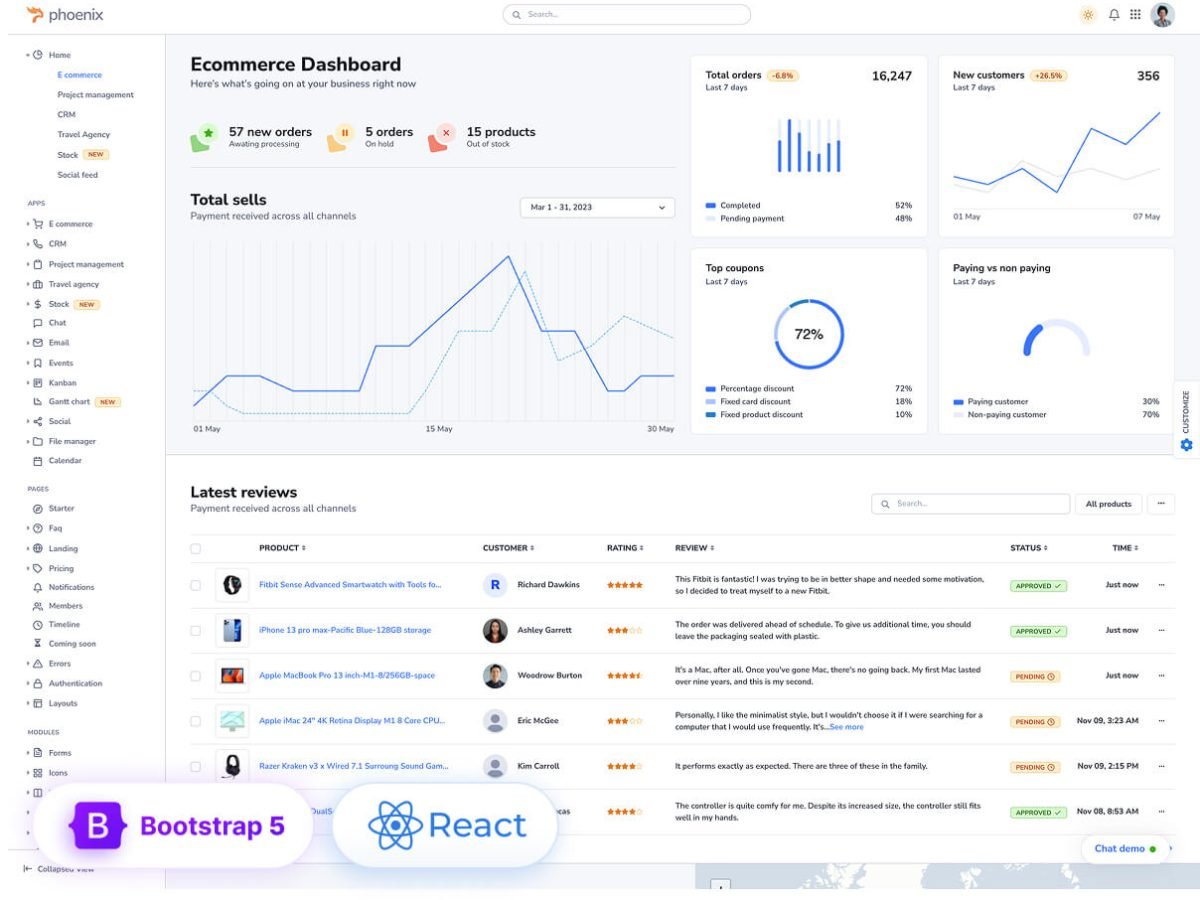This screenshot has width=1200, height=900.
Task: Click the iPhone 13 product thumbnail
Action: pyautogui.click(x=232, y=630)
